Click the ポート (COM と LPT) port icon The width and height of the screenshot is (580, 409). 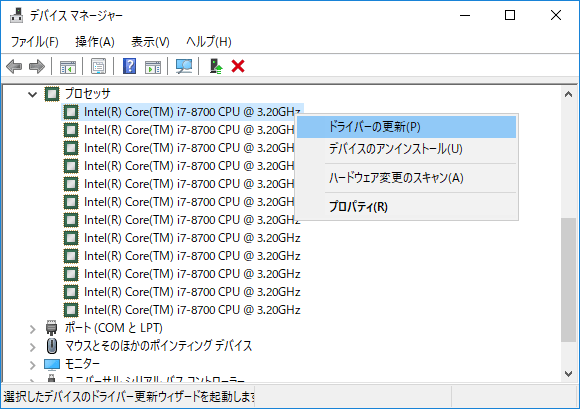[x=52, y=328]
